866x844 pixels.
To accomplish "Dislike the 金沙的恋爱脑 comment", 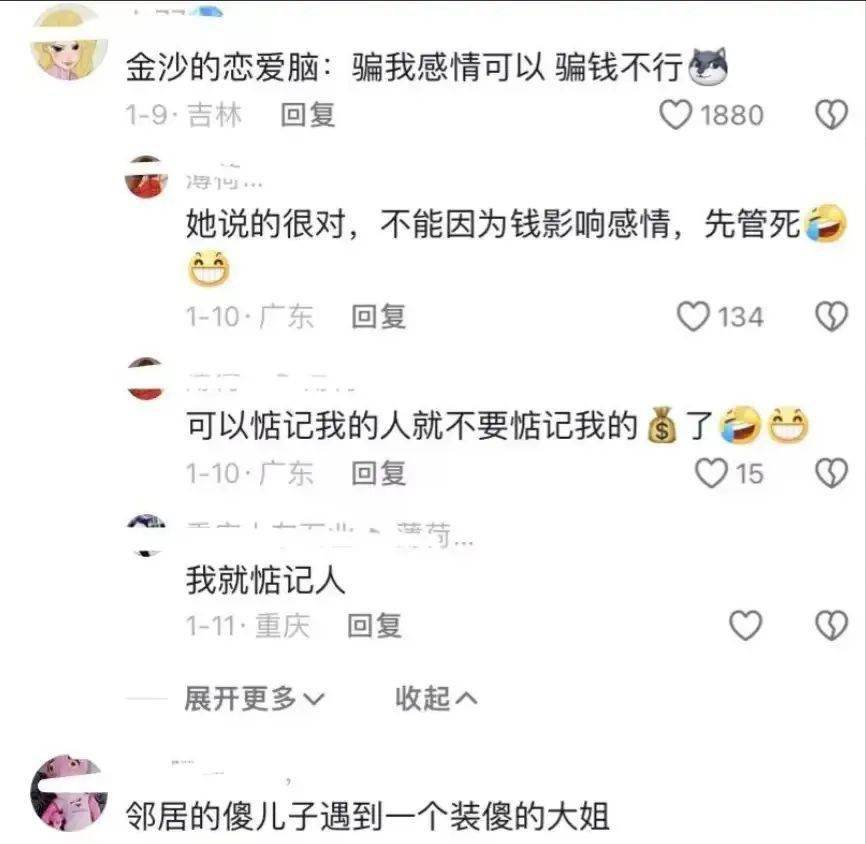I will (831, 115).
